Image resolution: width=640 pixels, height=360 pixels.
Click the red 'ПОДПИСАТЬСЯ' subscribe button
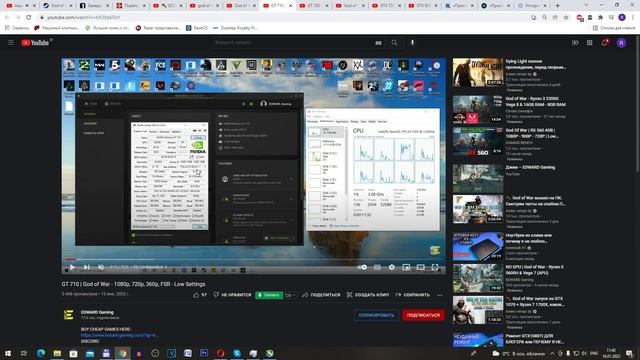423,315
